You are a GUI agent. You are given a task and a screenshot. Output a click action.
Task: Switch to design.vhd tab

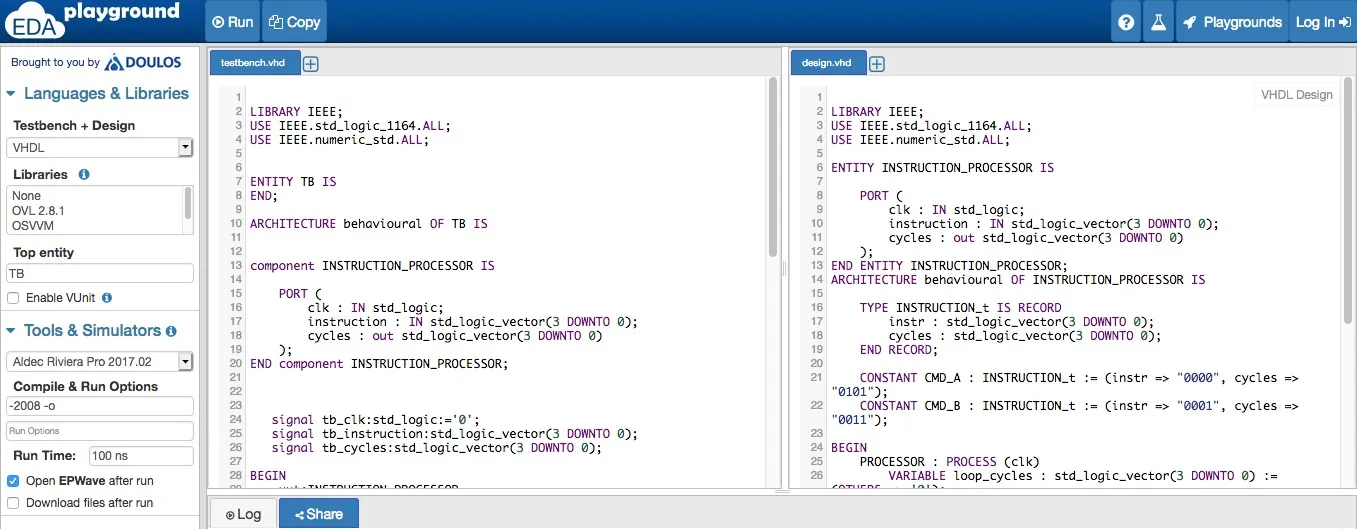(x=827, y=62)
